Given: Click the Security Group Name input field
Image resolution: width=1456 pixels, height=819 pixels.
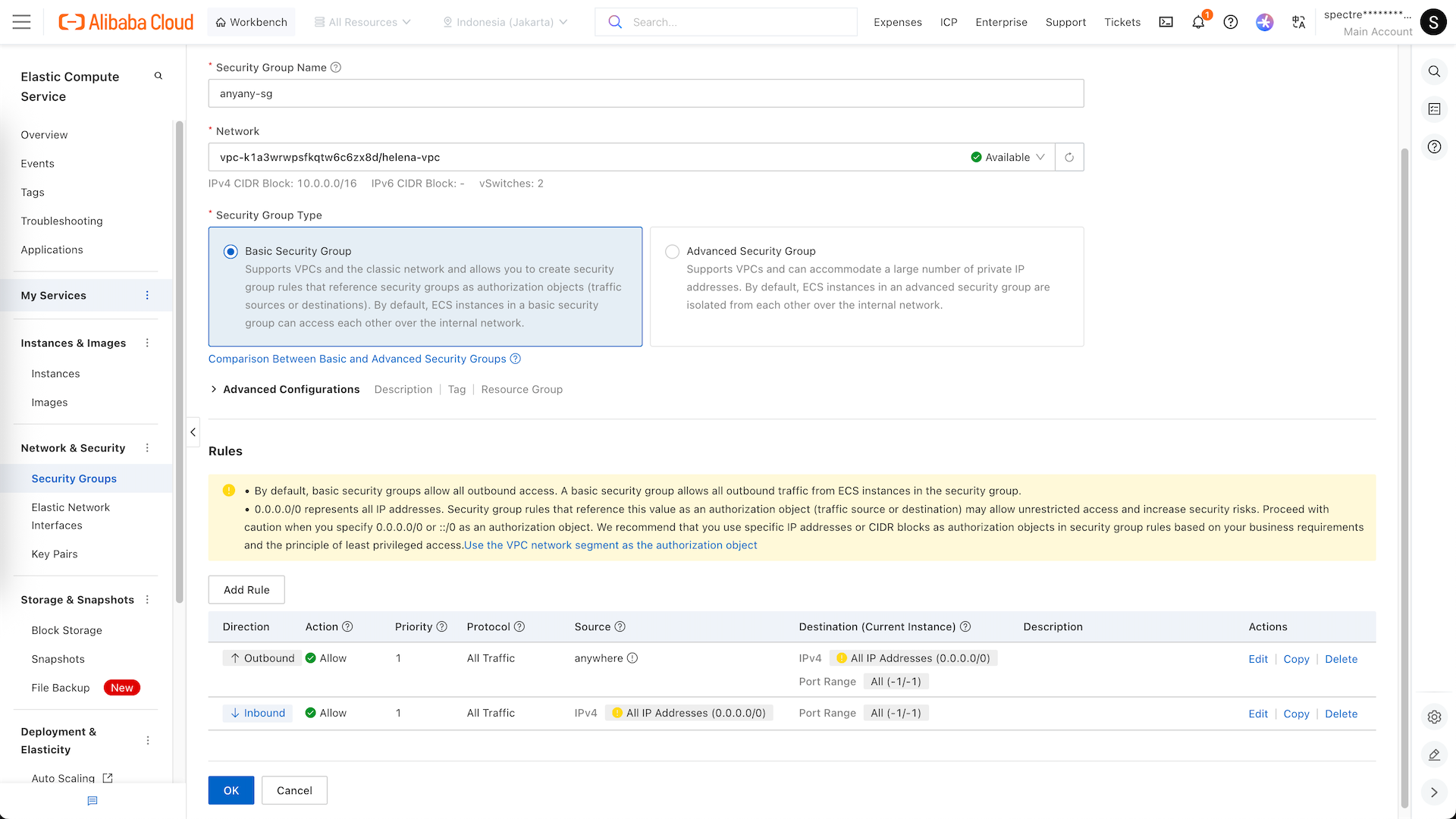Looking at the screenshot, I should click(645, 93).
